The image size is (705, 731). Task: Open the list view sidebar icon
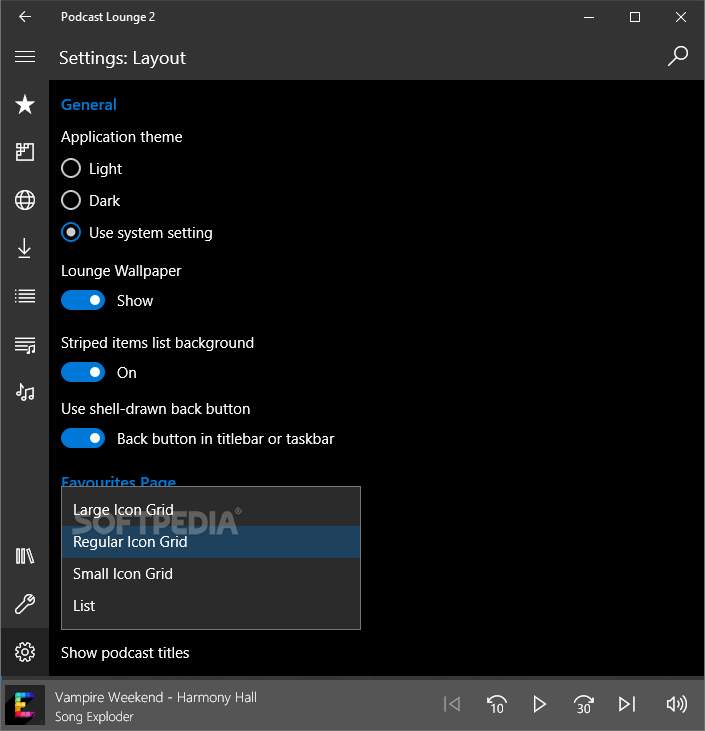coord(25,296)
